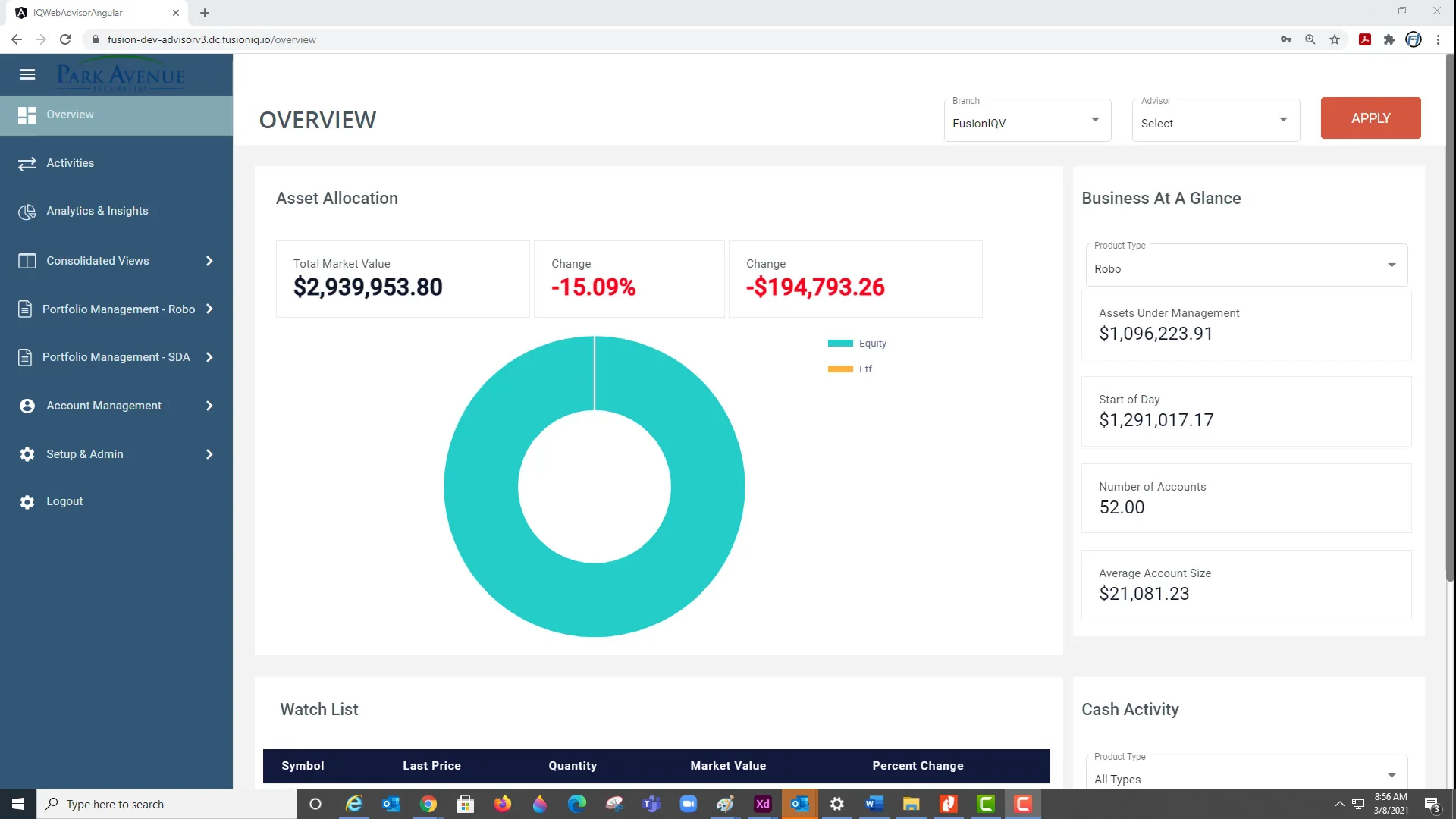1456x819 pixels.
Task: Open Adobe XD from the taskbar
Action: [x=763, y=804]
